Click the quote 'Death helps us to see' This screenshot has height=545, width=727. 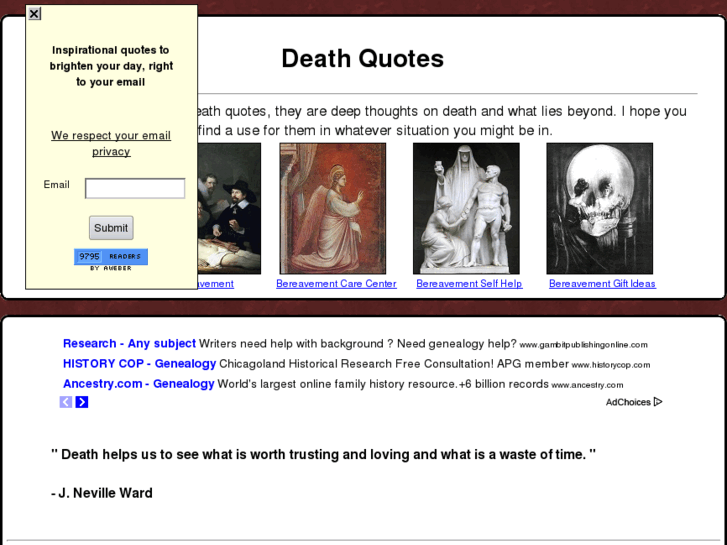pyautogui.click(x=323, y=455)
